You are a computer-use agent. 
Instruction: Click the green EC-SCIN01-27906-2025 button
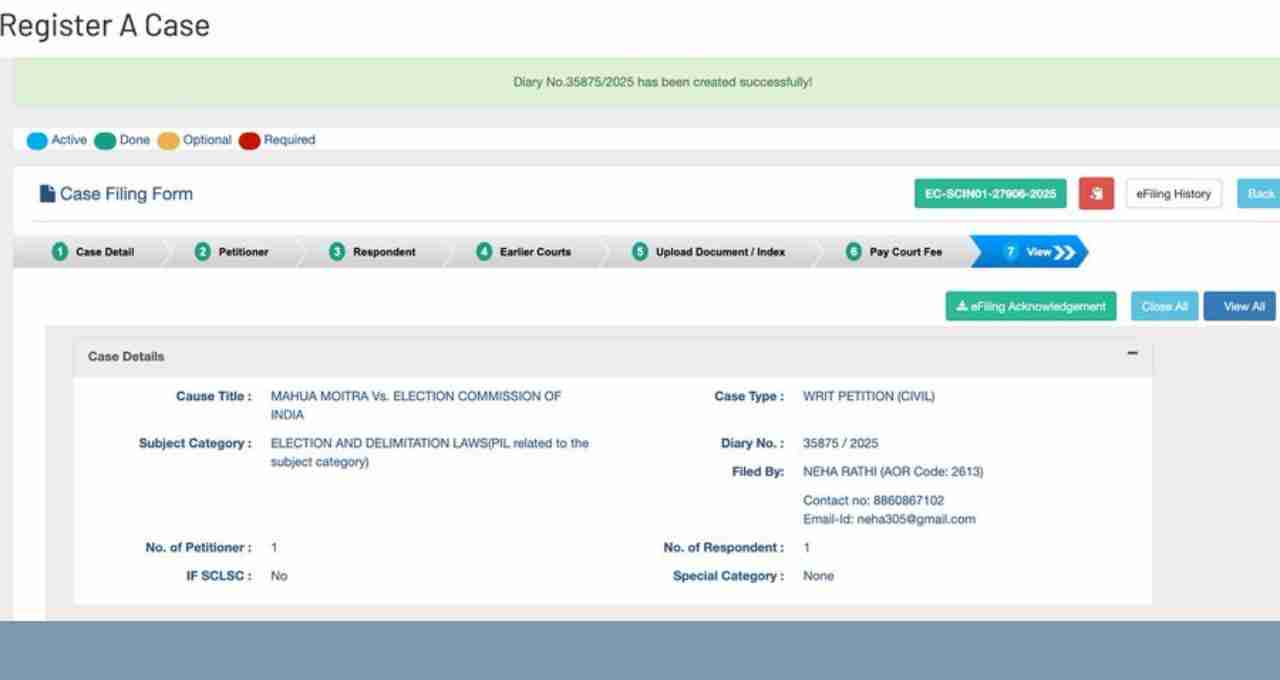[990, 194]
